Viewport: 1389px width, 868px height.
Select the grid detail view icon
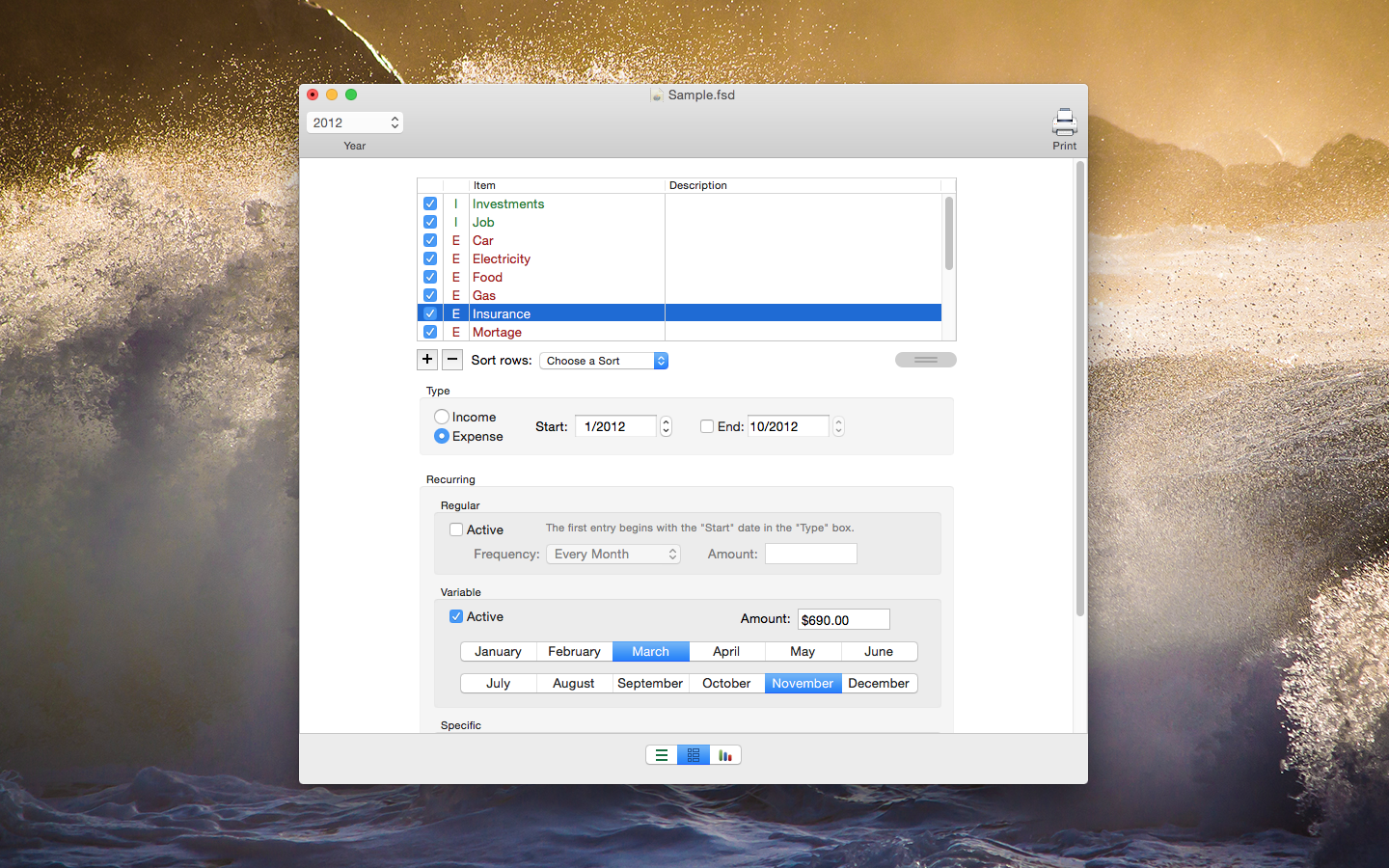point(694,755)
